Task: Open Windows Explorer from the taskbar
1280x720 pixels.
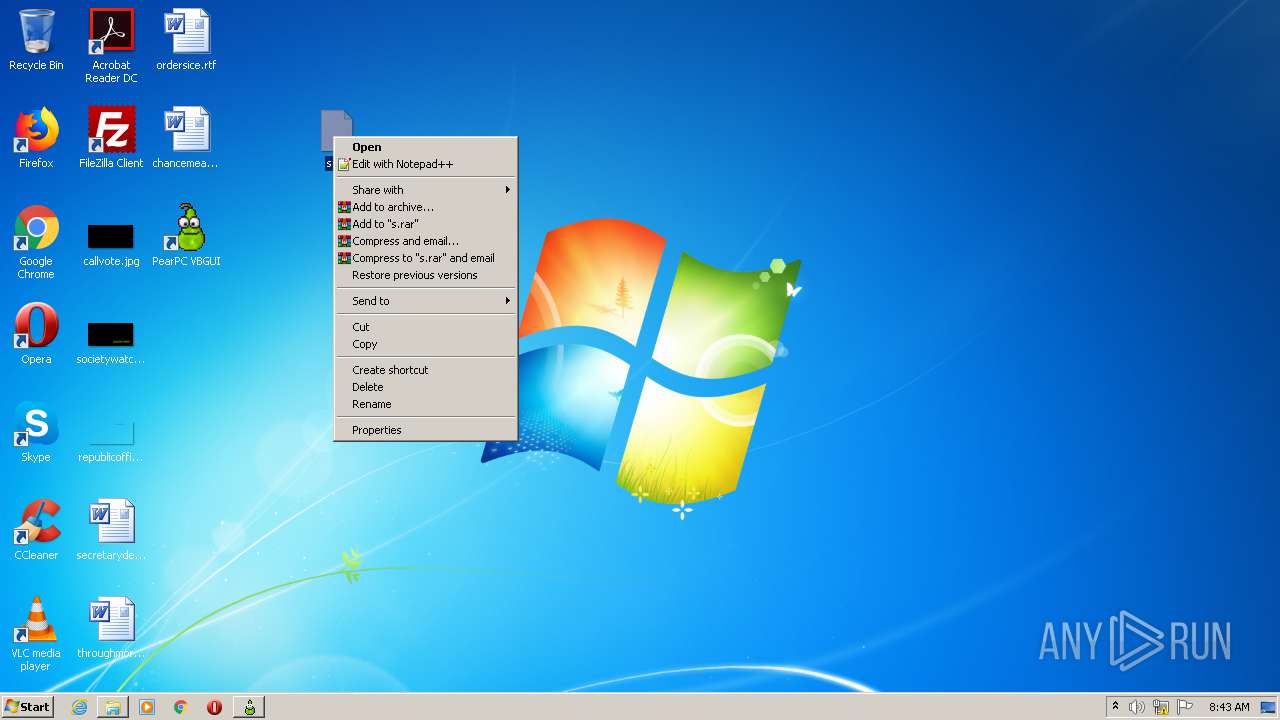Action: pyautogui.click(x=113, y=707)
